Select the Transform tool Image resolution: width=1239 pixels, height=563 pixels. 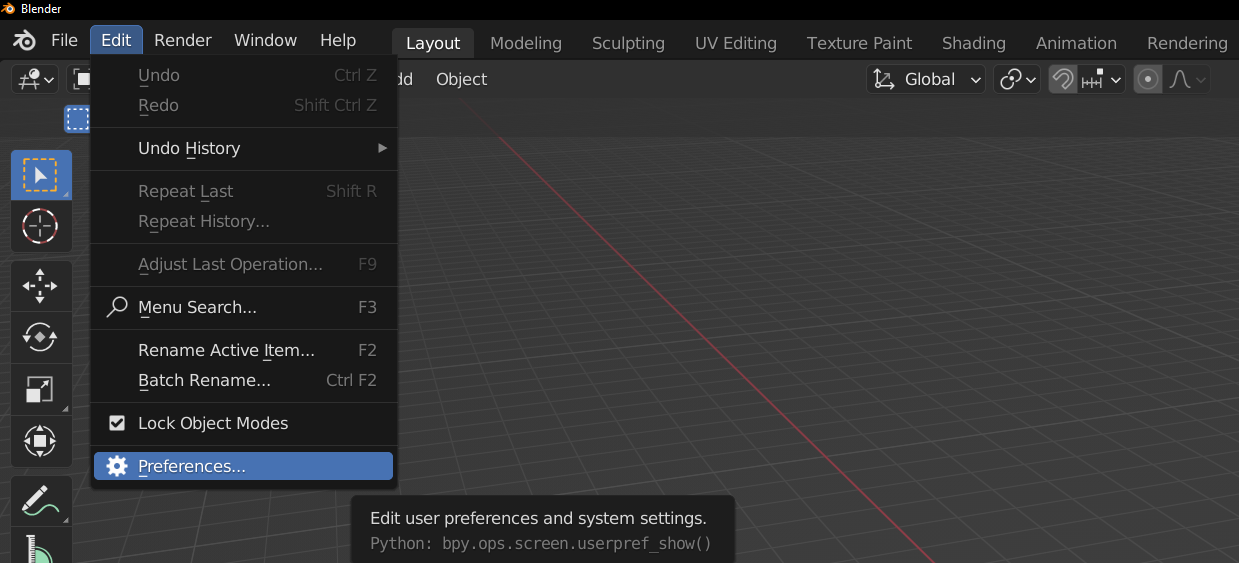tap(41, 440)
